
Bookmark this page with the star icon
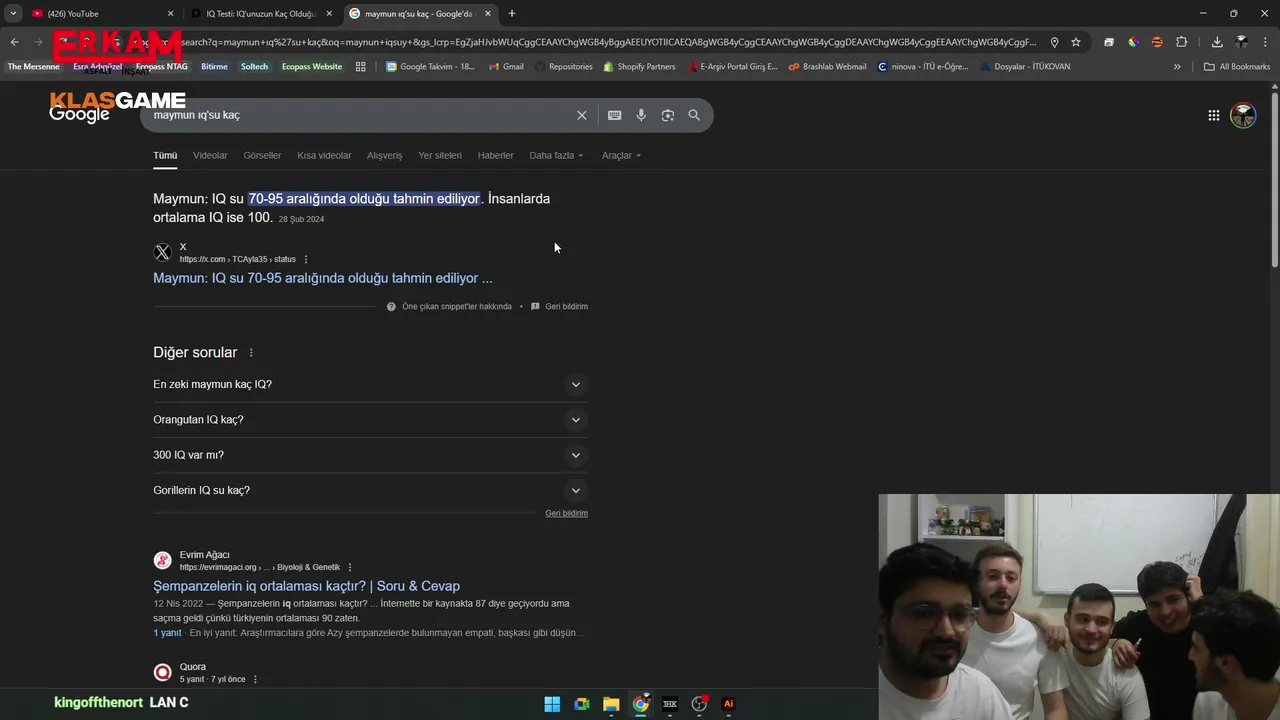1076,42
